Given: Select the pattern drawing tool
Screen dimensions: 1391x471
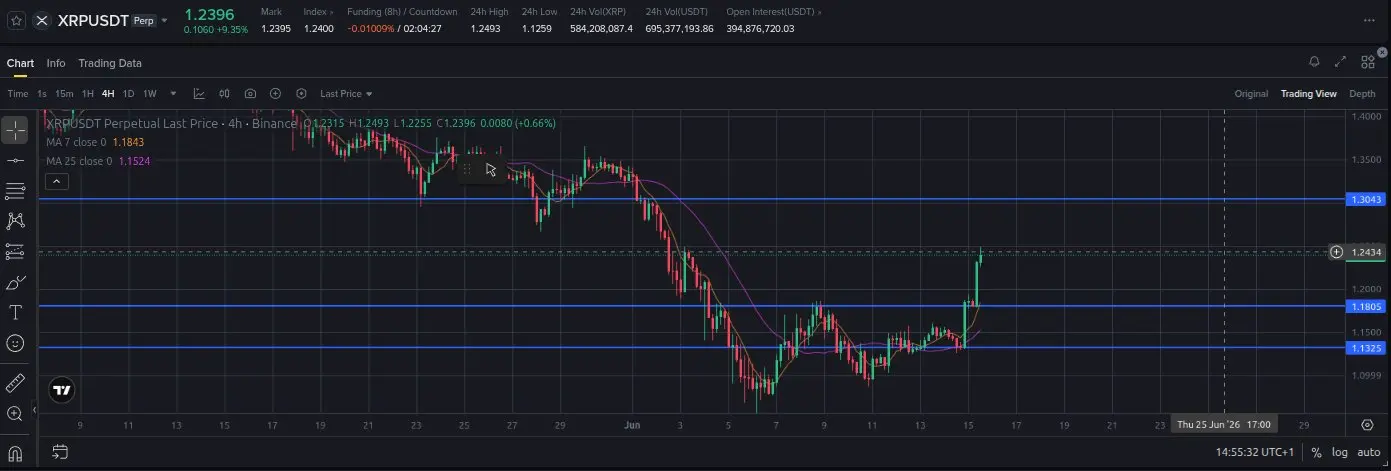Looking at the screenshot, I should (15, 221).
